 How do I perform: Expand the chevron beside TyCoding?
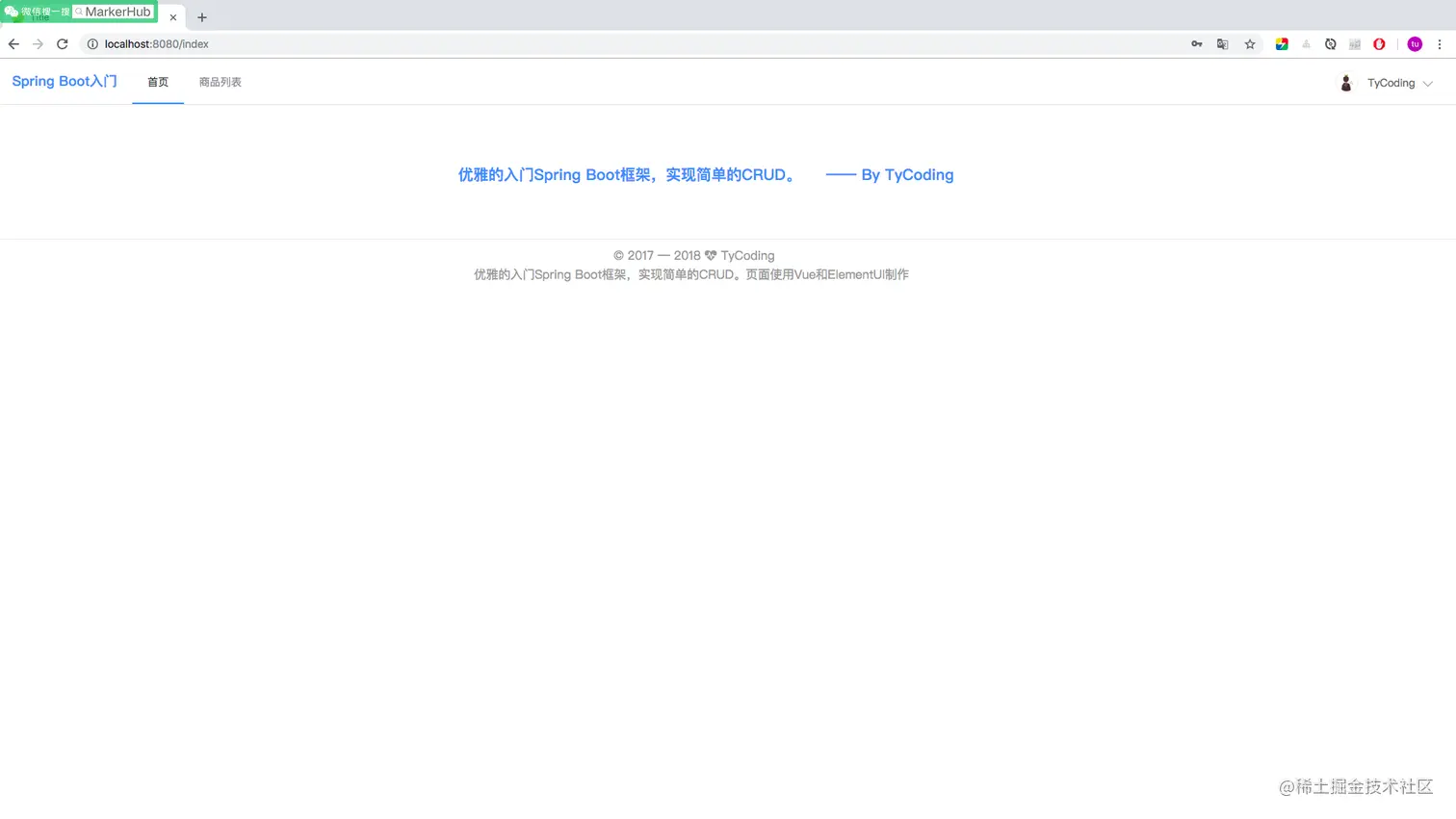click(1428, 84)
